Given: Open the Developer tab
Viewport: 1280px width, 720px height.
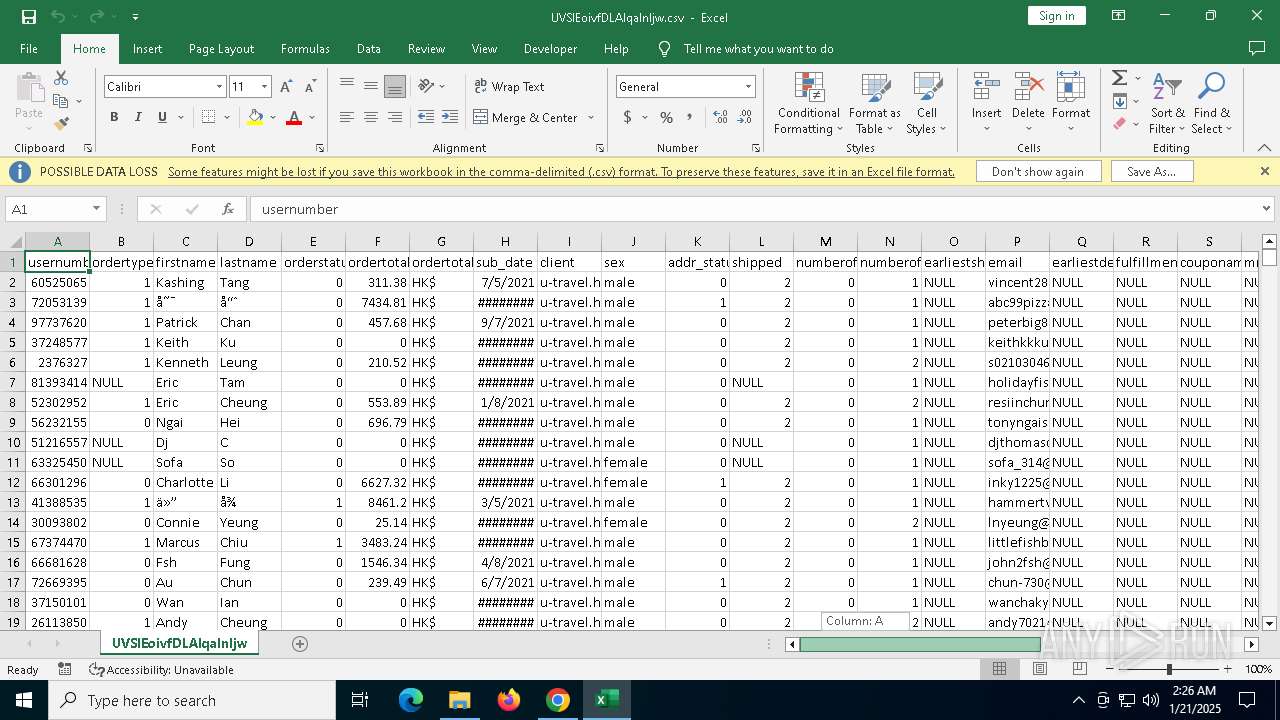Looking at the screenshot, I should pos(550,49).
